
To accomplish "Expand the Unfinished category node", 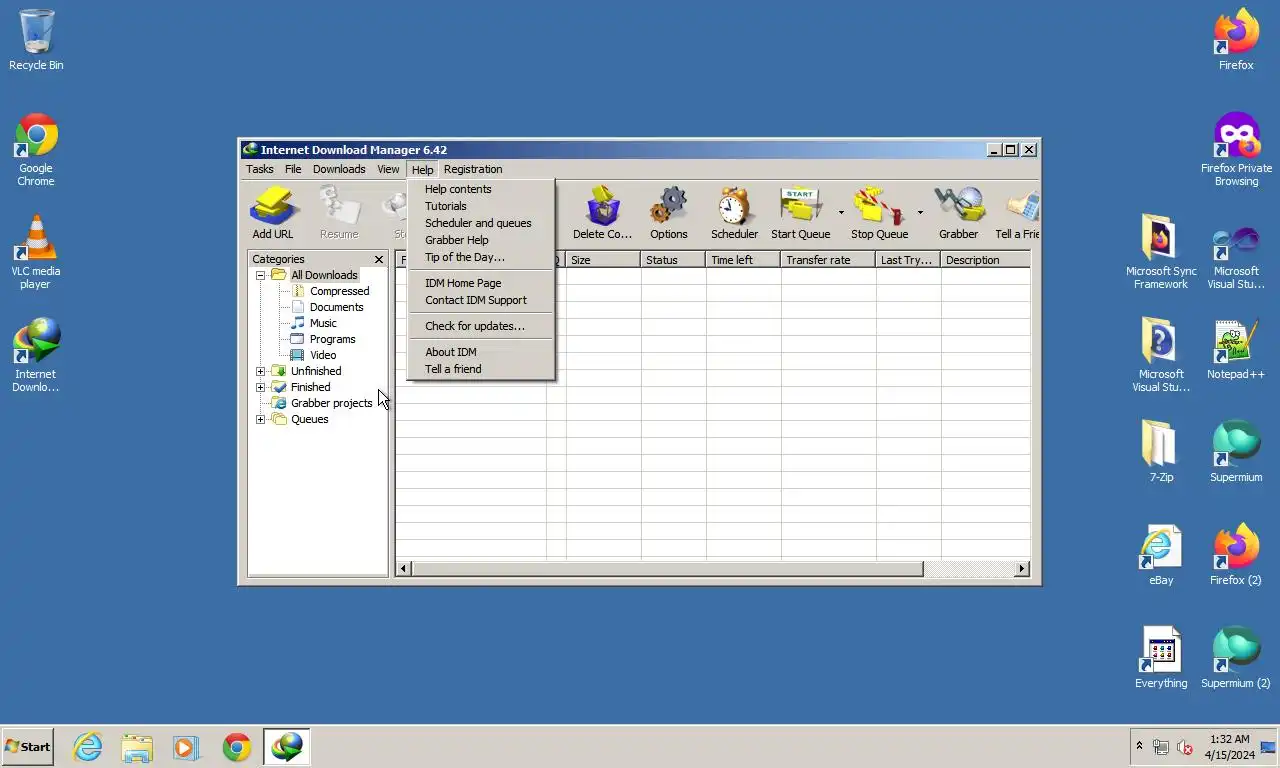I will tap(260, 371).
